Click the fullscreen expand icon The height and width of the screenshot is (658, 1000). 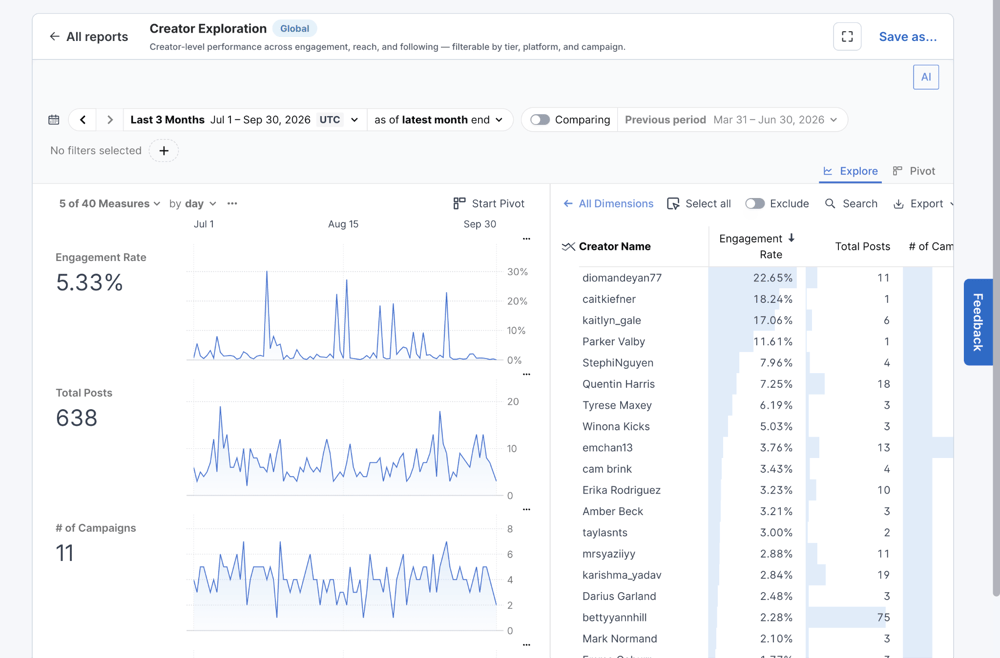coord(847,36)
